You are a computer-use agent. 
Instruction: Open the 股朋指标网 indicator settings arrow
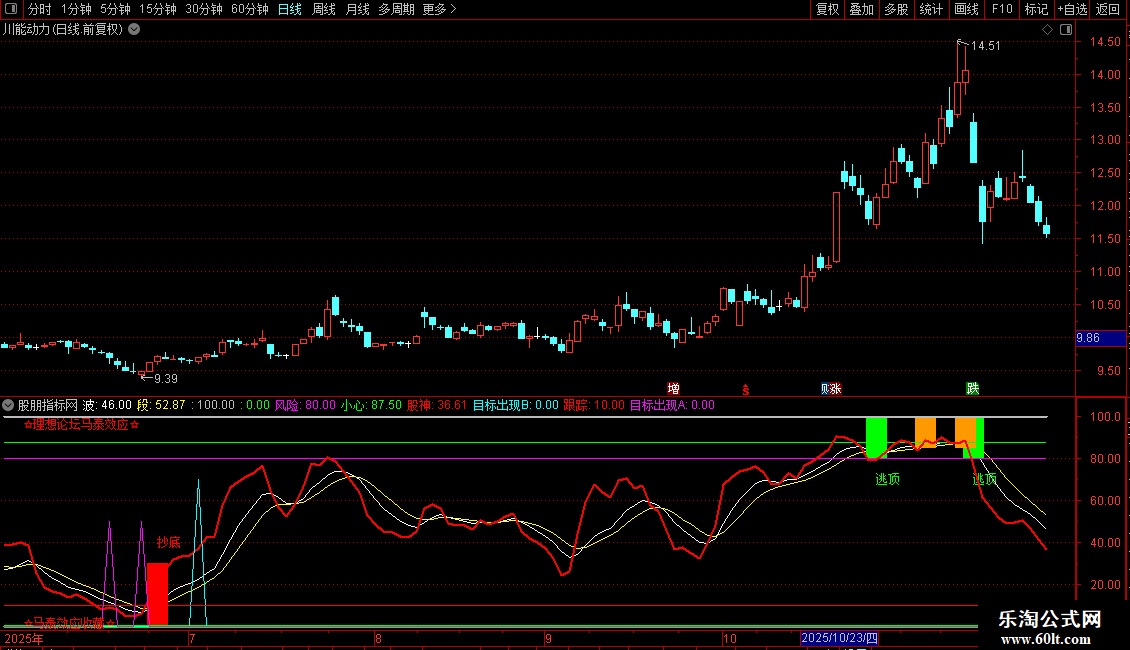pos(9,405)
